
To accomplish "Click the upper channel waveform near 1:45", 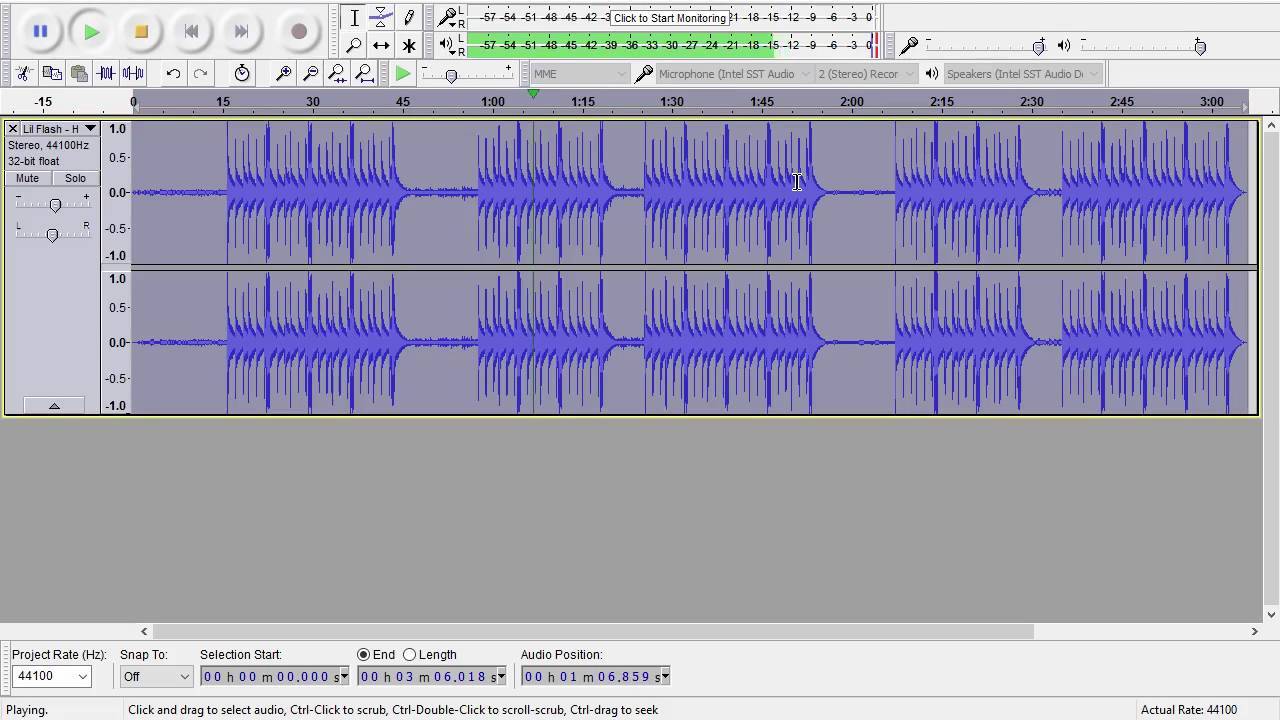I will point(762,192).
